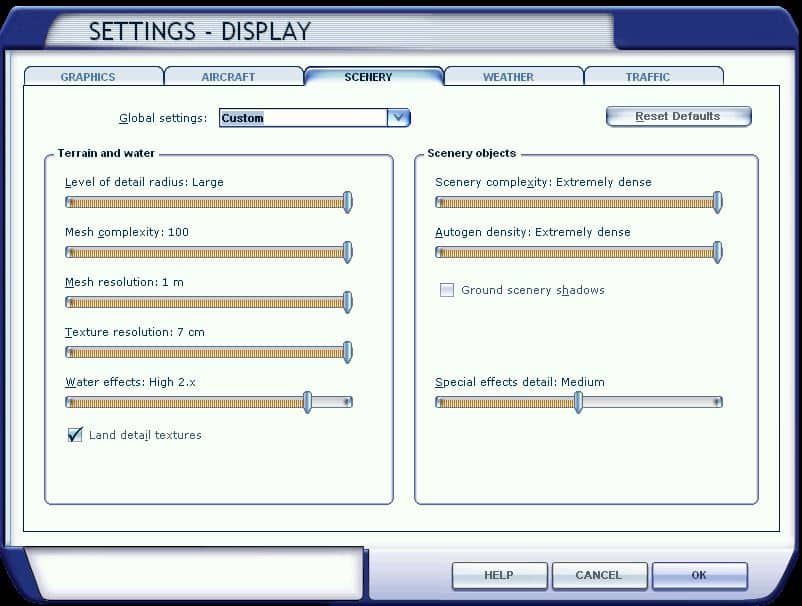
Task: Open the Global settings dropdown arrow
Action: 399,118
